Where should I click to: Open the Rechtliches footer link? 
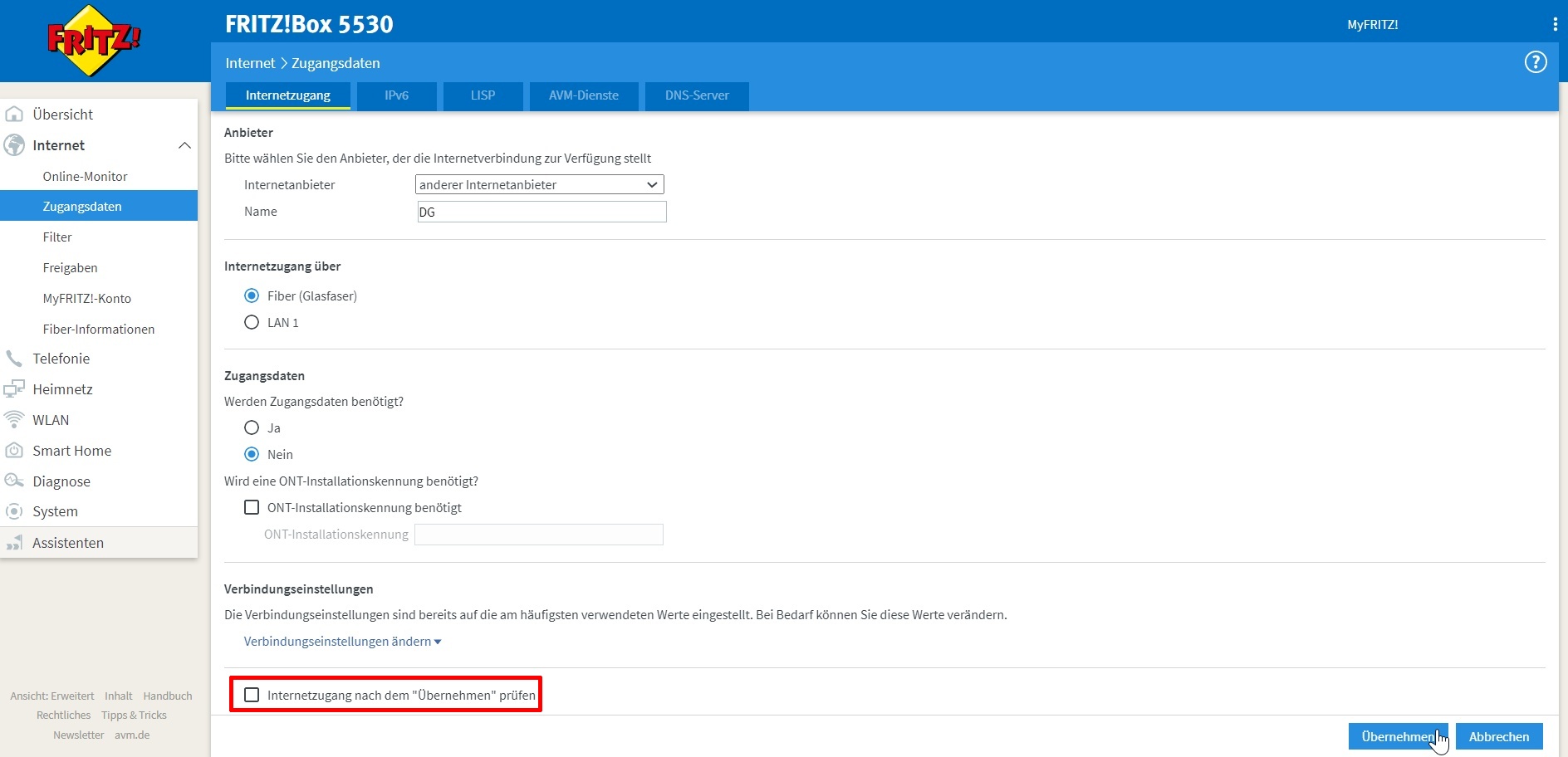click(64, 715)
